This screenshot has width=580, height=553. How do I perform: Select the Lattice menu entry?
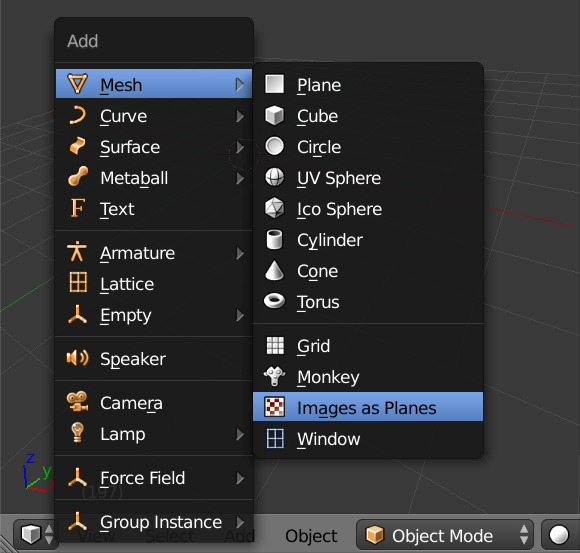[x=154, y=284]
